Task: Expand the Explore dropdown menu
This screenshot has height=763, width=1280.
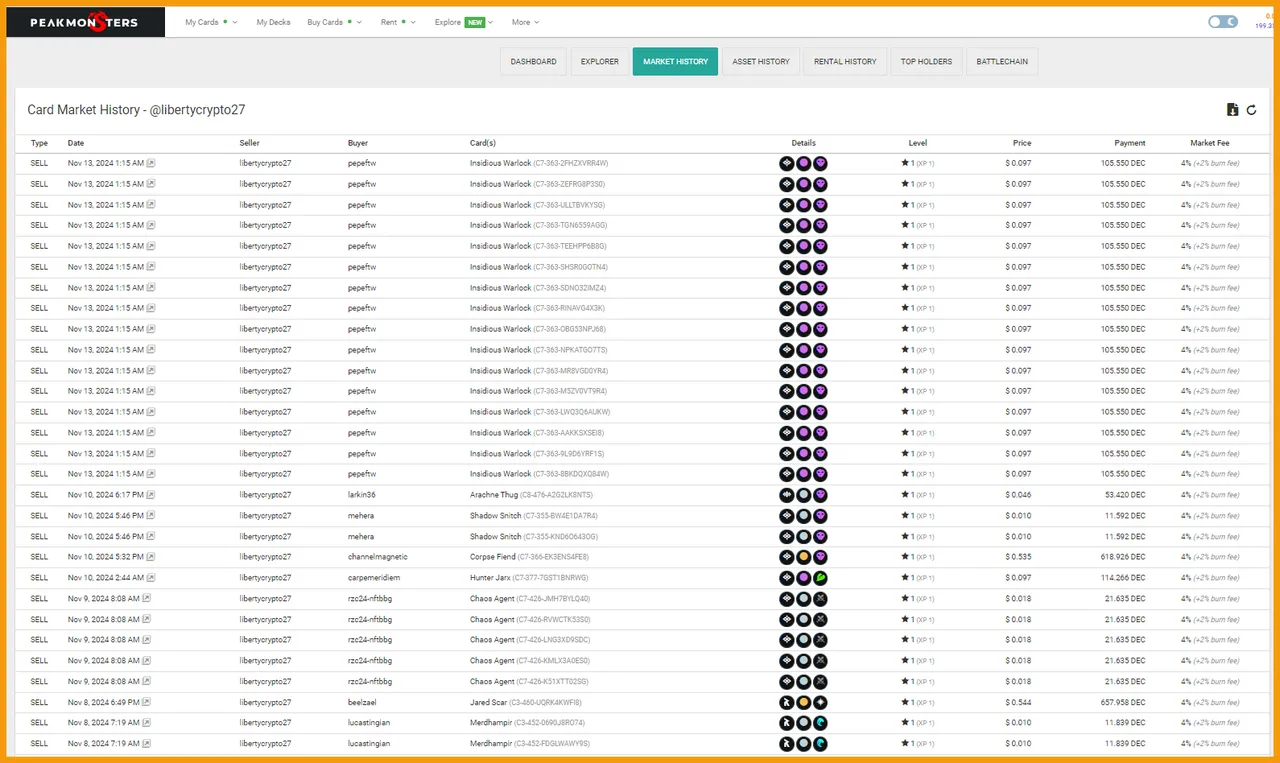Action: (x=466, y=22)
